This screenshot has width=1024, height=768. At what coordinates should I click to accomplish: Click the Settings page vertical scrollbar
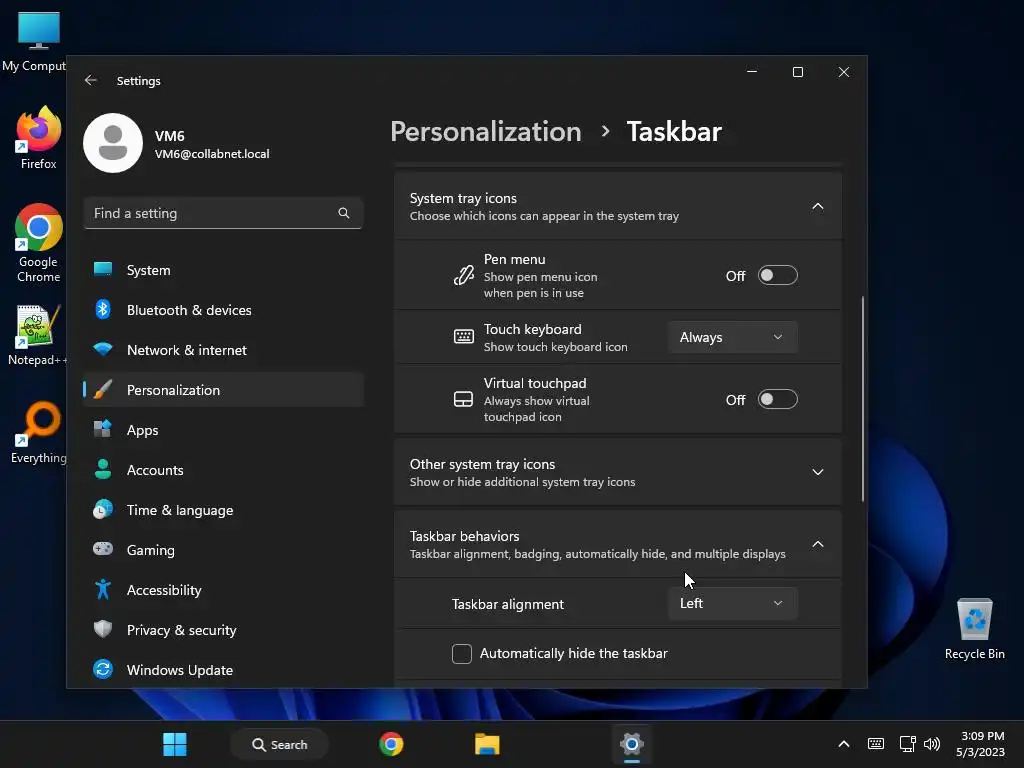coord(863,398)
